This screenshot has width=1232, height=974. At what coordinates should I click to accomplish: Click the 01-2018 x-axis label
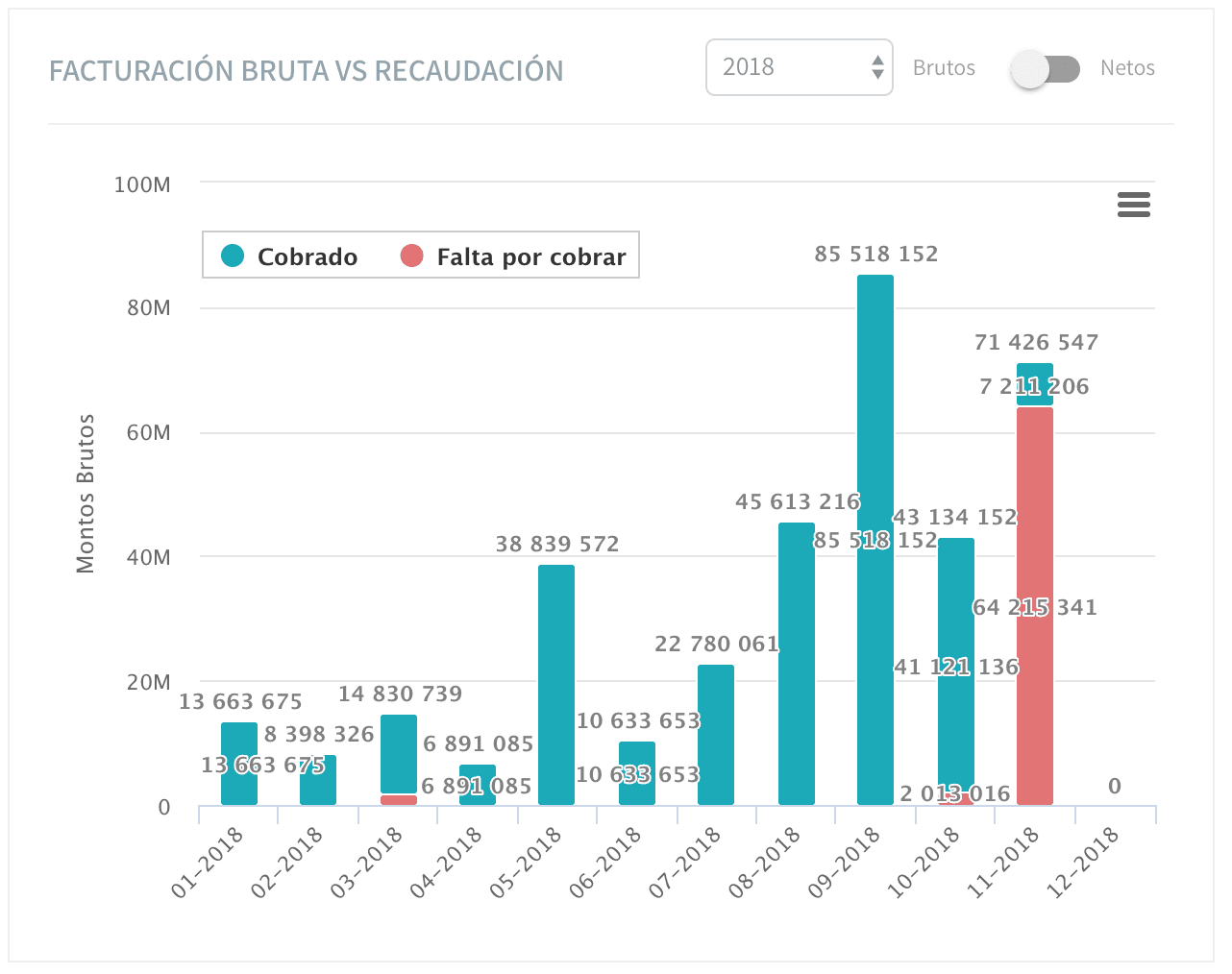point(207,863)
